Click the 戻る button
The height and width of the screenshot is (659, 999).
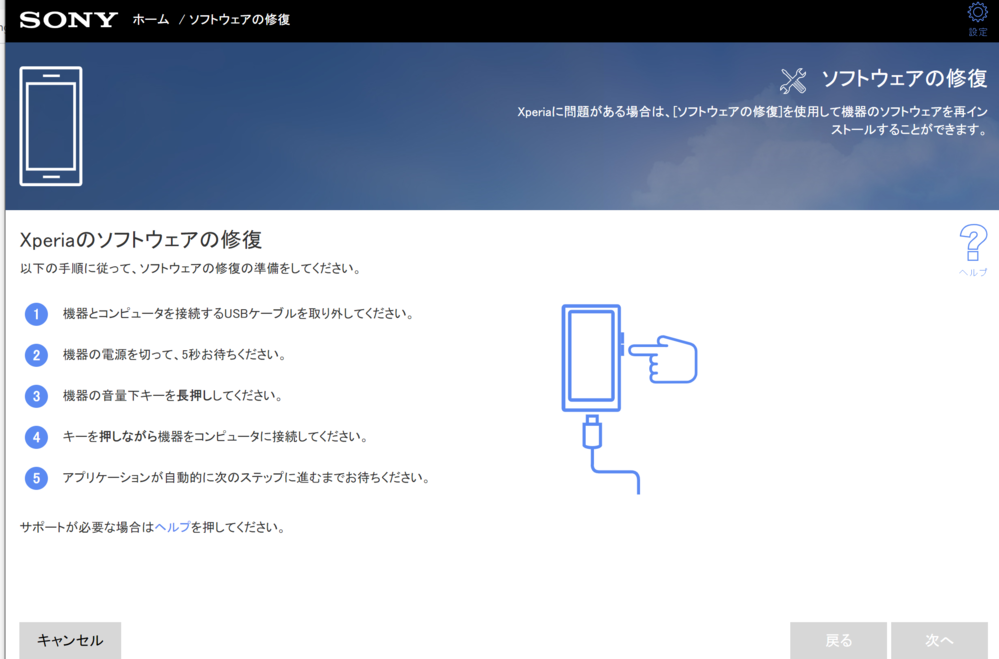click(x=838, y=641)
